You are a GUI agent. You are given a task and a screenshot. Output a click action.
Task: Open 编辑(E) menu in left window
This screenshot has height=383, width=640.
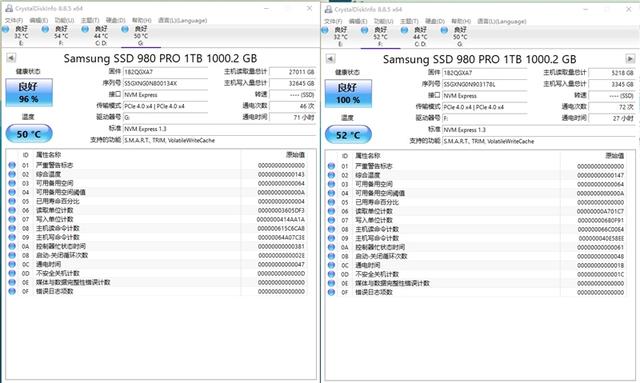38,20
